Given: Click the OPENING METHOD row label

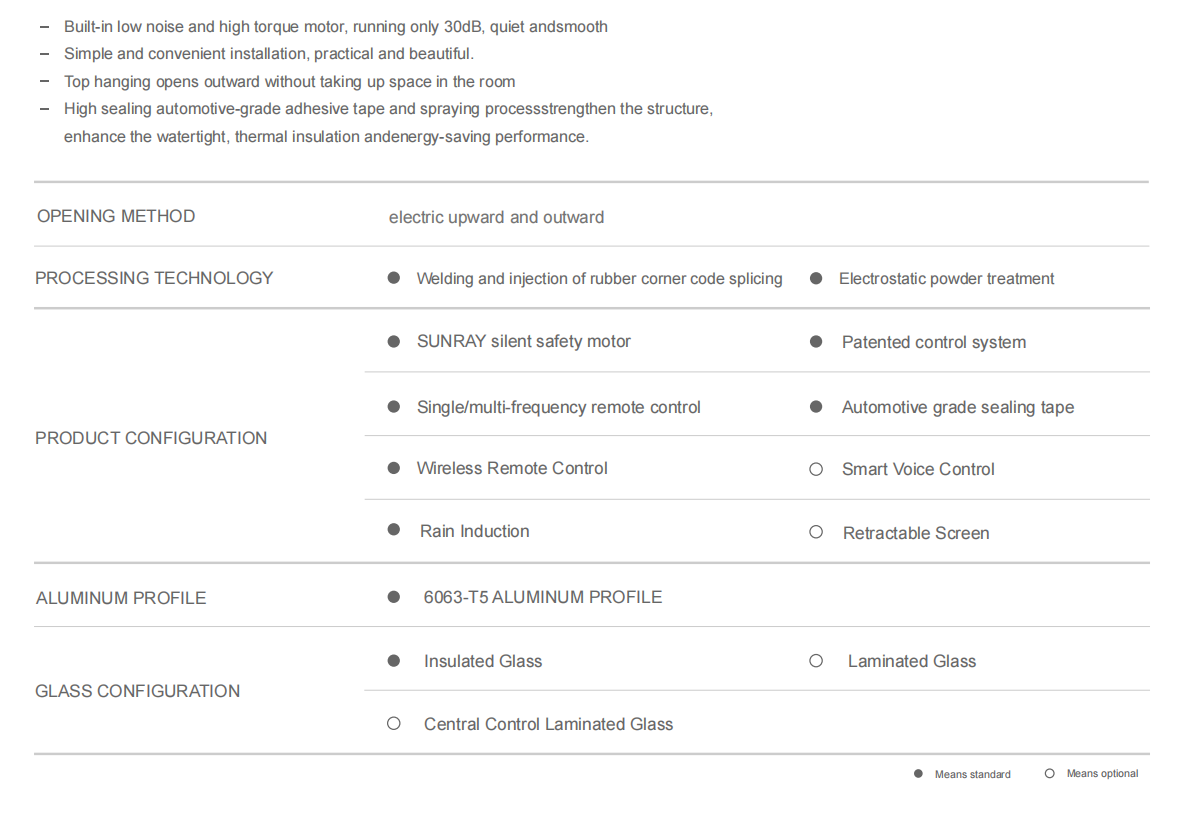Looking at the screenshot, I should click(x=116, y=216).
